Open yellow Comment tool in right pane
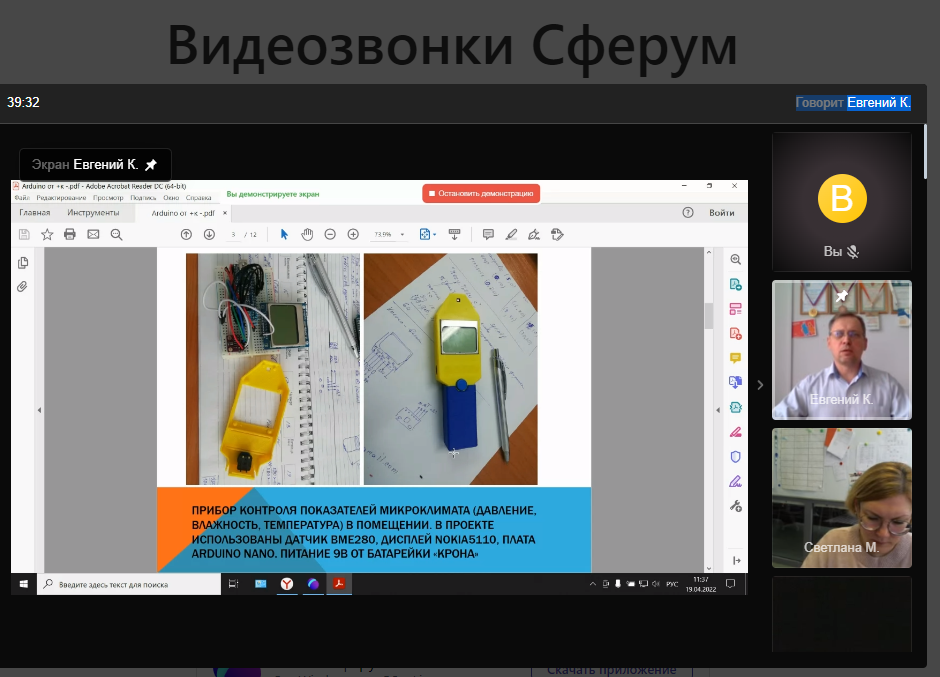The width and height of the screenshot is (940, 677). click(736, 358)
